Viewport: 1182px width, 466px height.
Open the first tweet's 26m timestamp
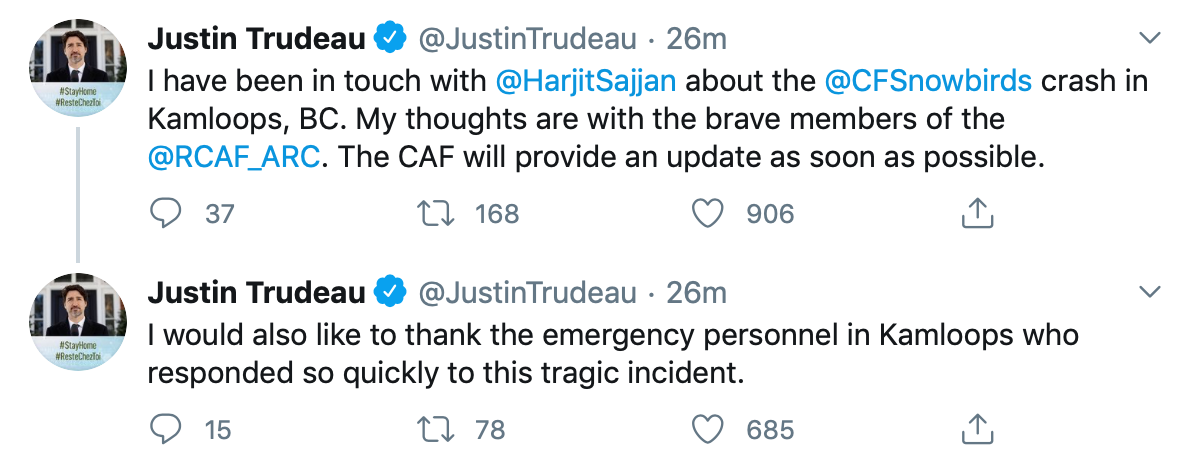pyautogui.click(x=697, y=39)
